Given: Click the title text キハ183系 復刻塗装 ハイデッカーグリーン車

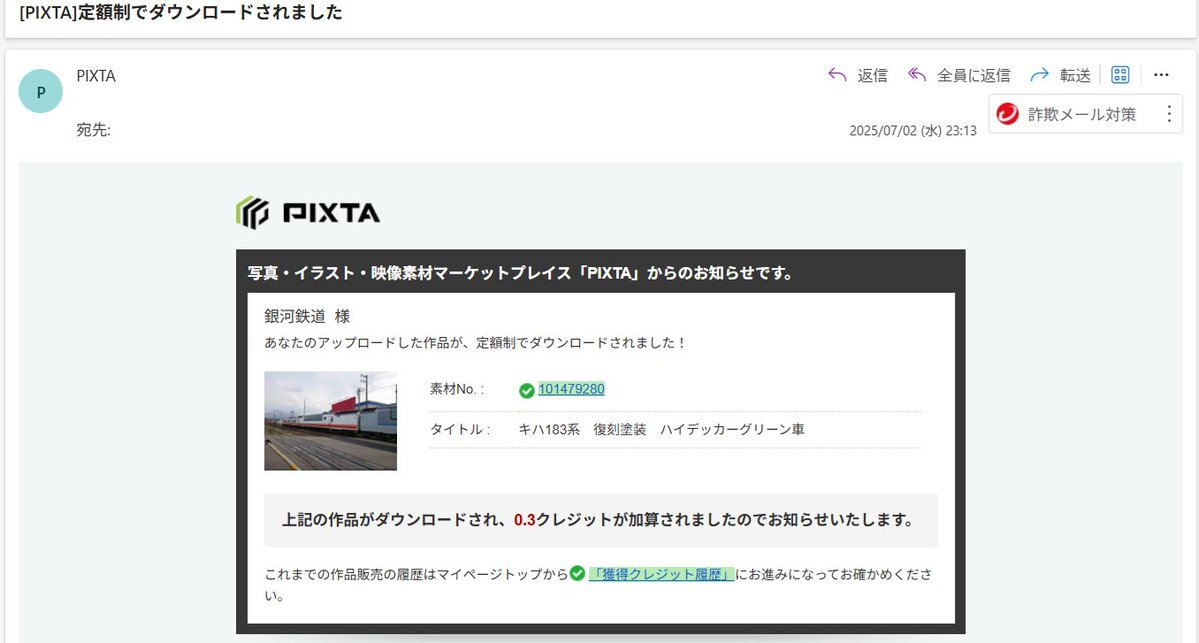Looking at the screenshot, I should click(661, 430).
